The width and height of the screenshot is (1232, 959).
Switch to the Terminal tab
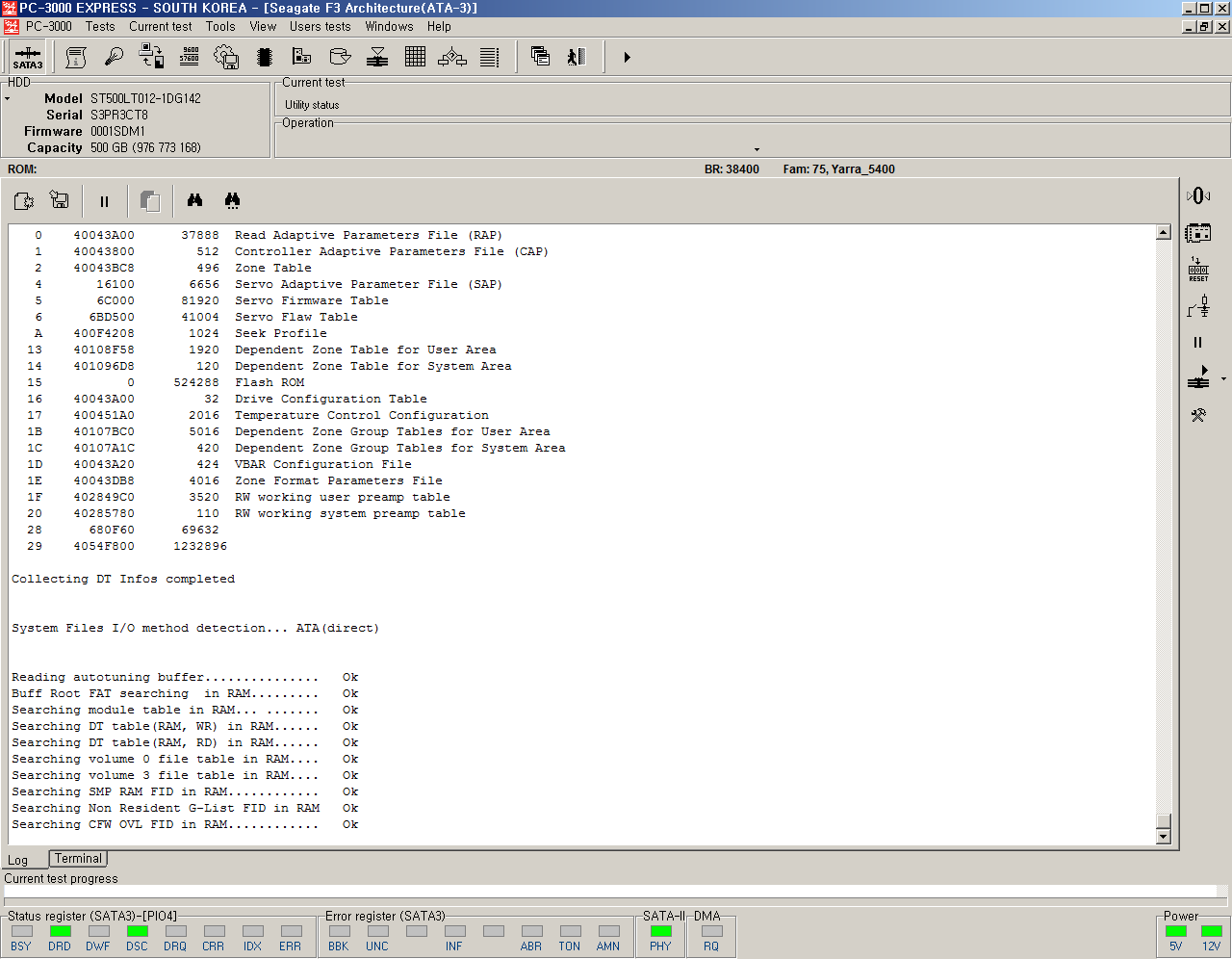point(78,859)
